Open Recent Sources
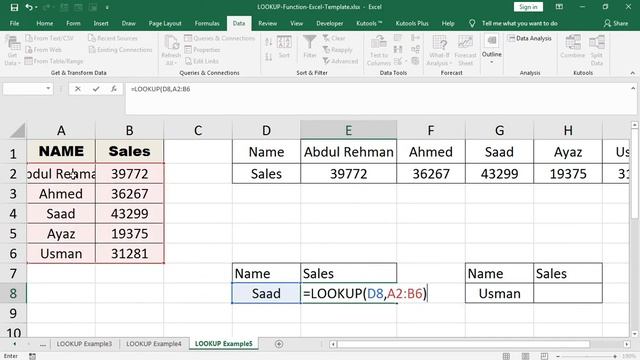The height and width of the screenshot is (360, 640). (x=113, y=38)
